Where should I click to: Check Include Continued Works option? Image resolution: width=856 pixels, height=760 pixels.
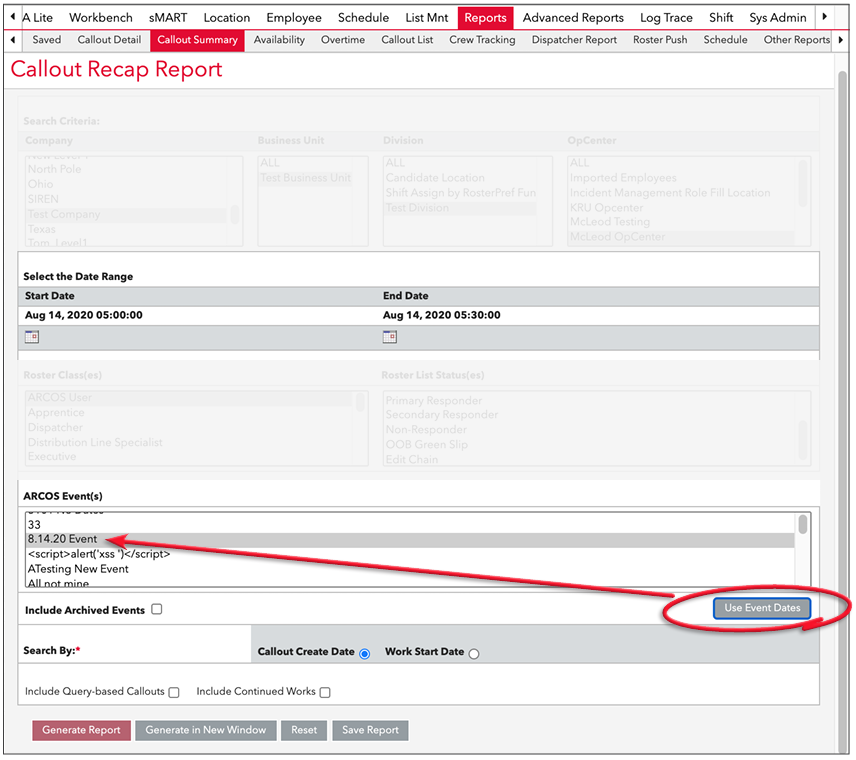click(325, 692)
